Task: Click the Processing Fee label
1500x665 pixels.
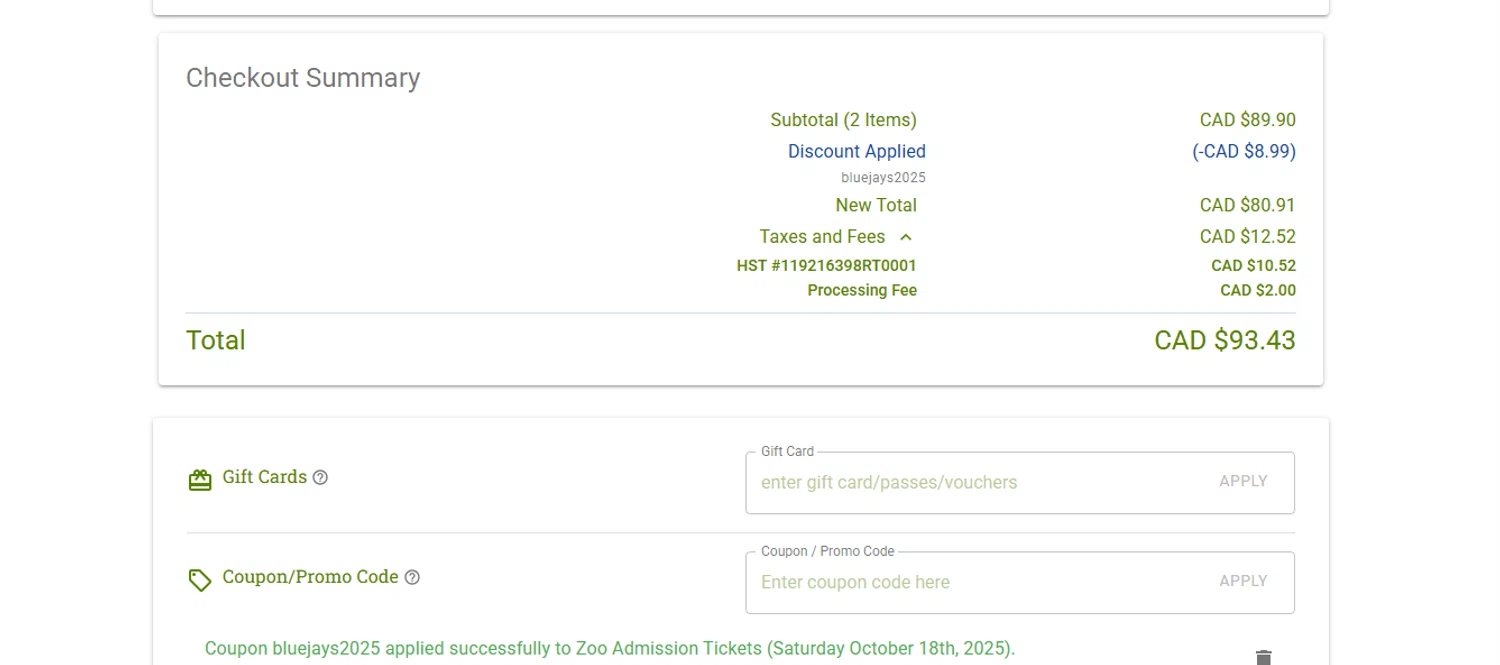Action: coord(861,291)
